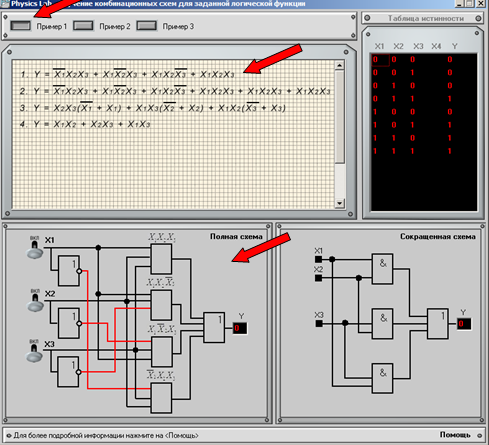This screenshot has width=489, height=445.
Task: Click the final OR gate of full scheme
Action: click(x=214, y=328)
